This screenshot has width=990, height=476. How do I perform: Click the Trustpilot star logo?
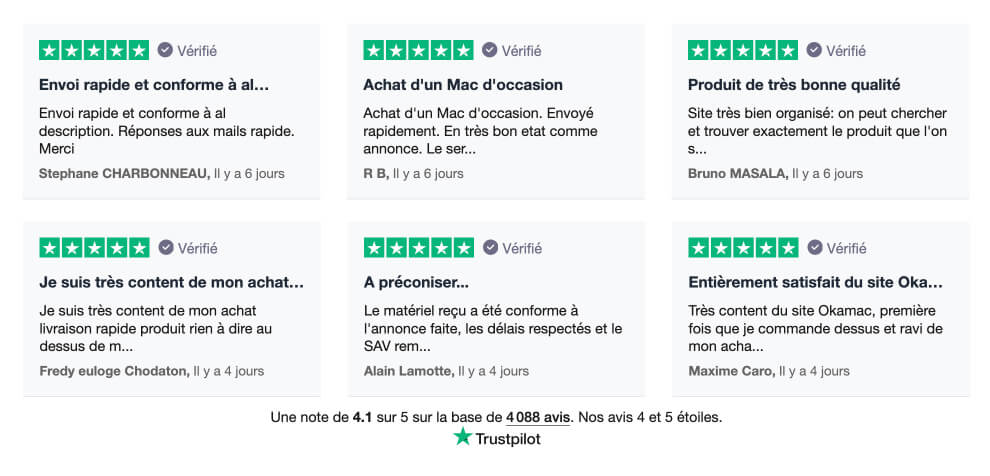(x=462, y=437)
